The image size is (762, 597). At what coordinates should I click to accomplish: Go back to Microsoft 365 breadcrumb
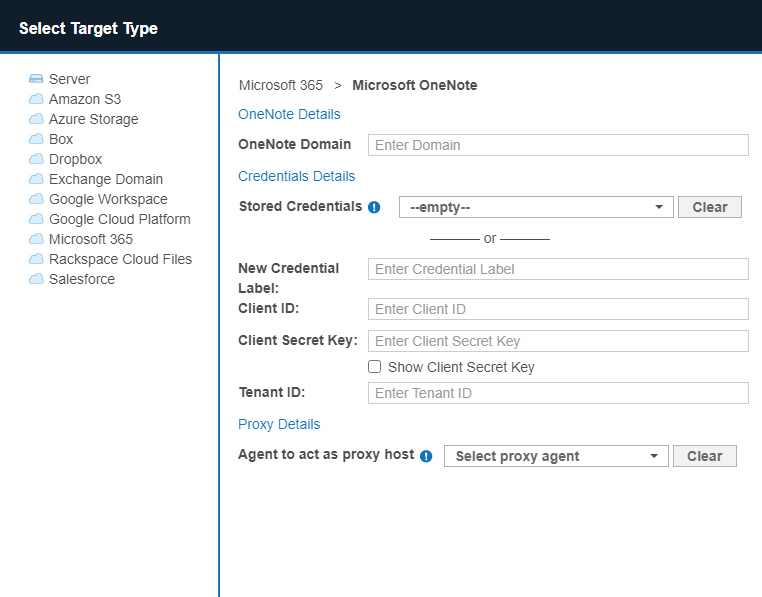pyautogui.click(x=281, y=85)
